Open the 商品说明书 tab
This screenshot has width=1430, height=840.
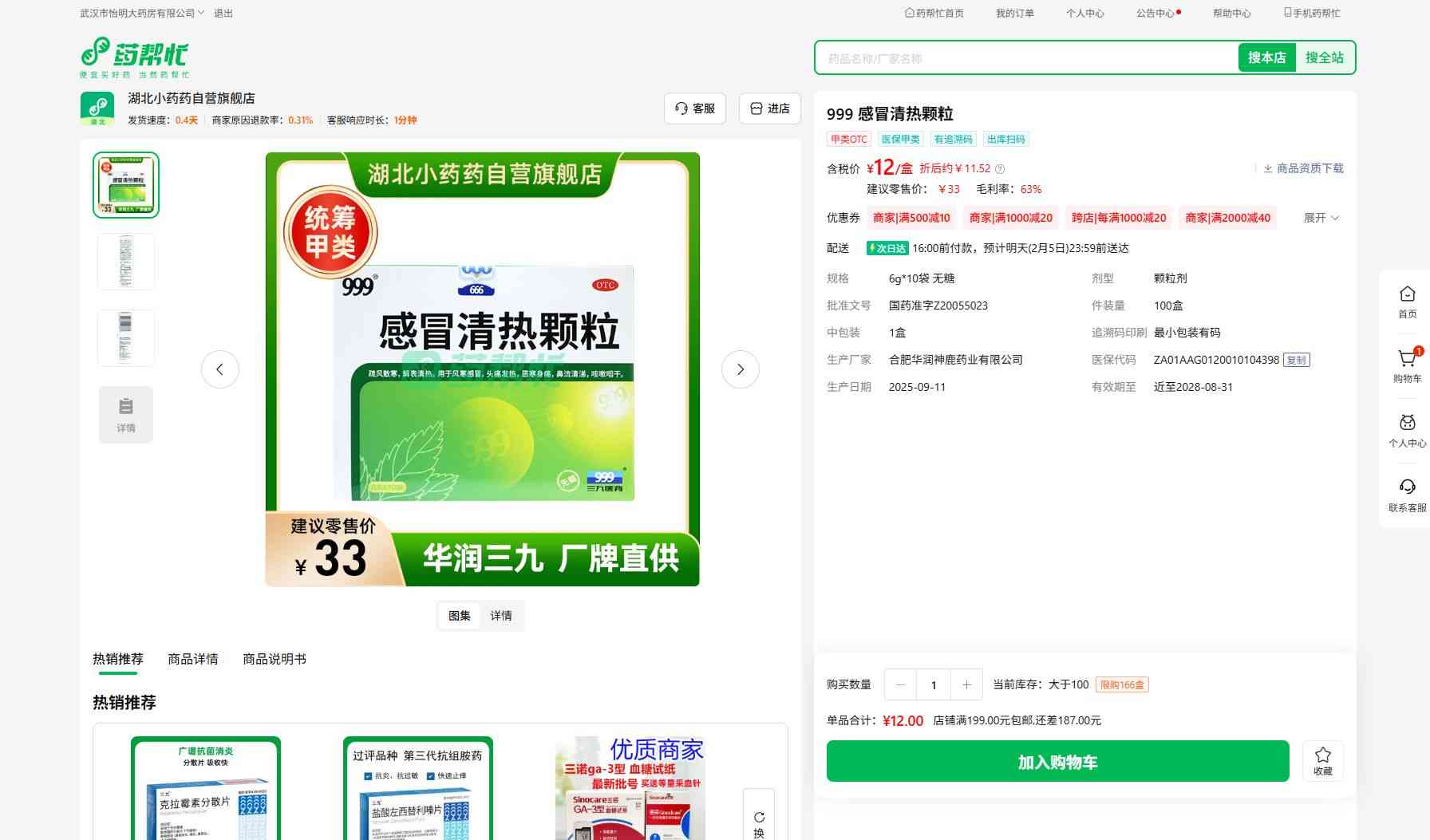click(x=275, y=659)
